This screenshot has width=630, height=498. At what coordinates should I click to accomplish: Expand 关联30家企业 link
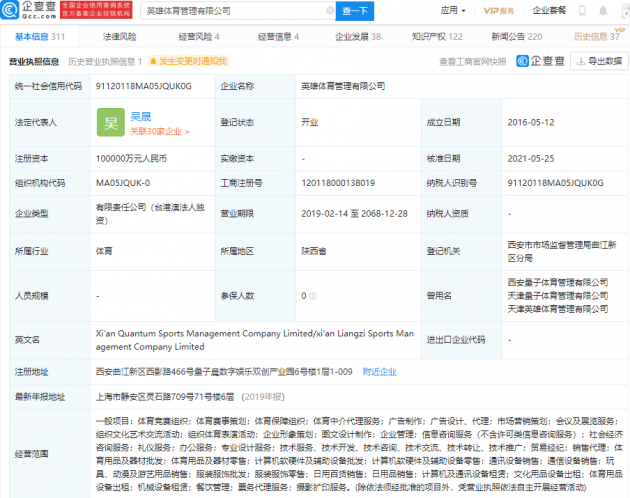pyautogui.click(x=160, y=131)
